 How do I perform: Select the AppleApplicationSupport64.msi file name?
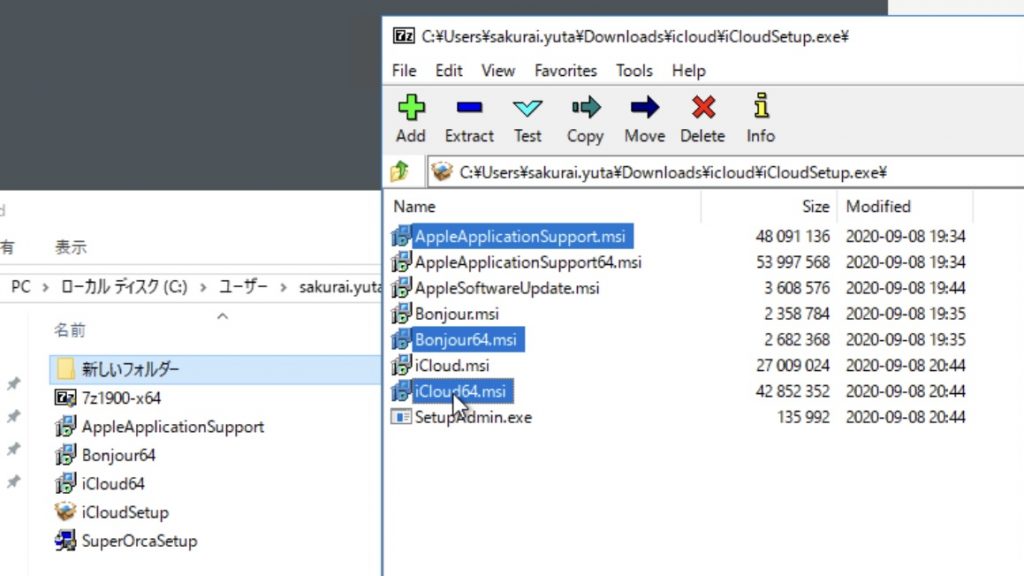tap(528, 262)
